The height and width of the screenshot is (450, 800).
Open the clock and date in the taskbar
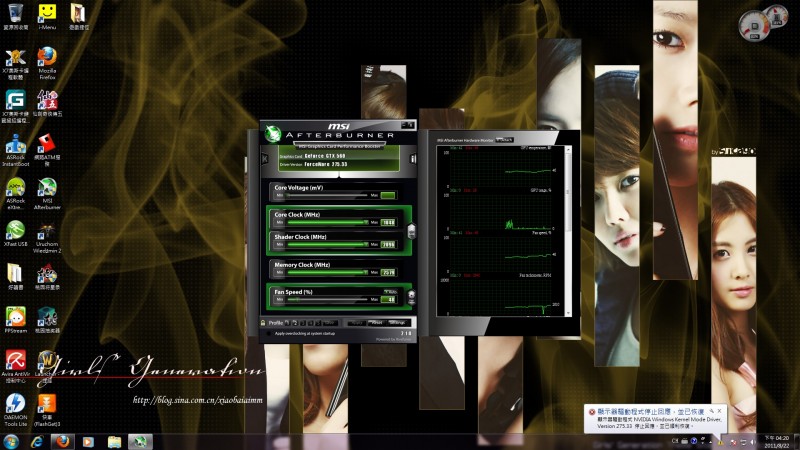[x=778, y=442]
